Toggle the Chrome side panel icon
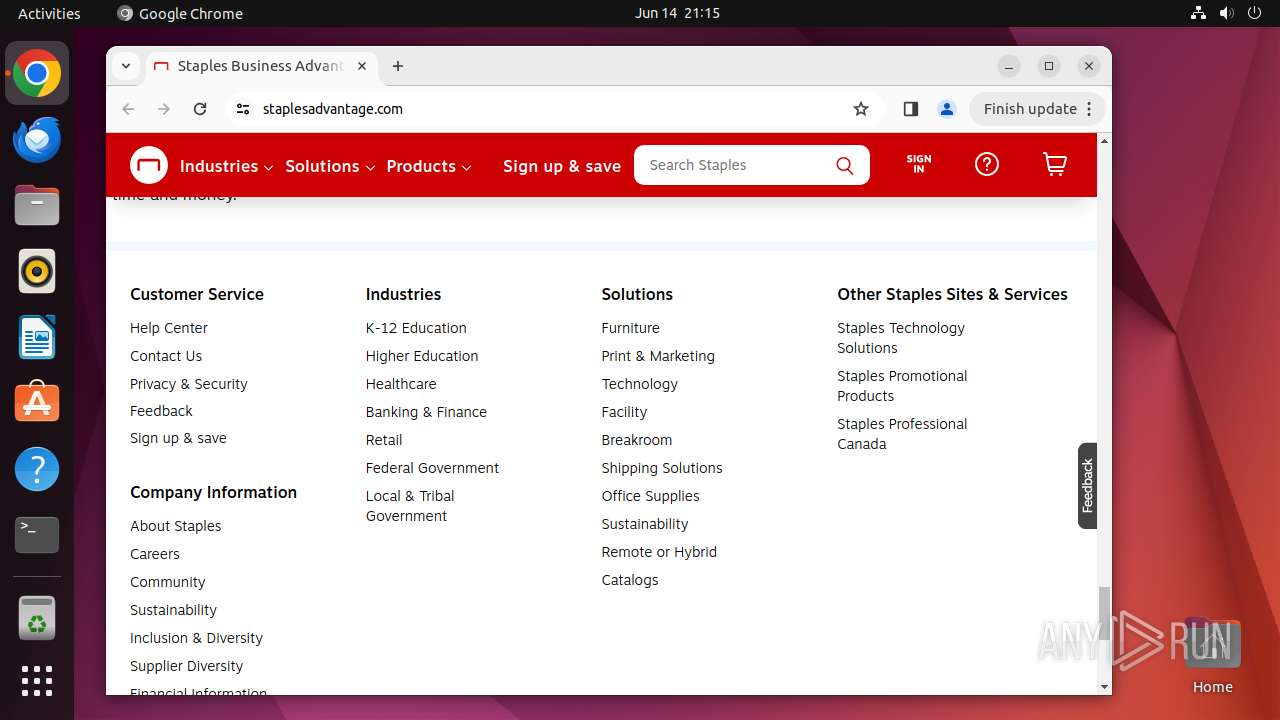This screenshot has width=1280, height=720. tap(910, 109)
